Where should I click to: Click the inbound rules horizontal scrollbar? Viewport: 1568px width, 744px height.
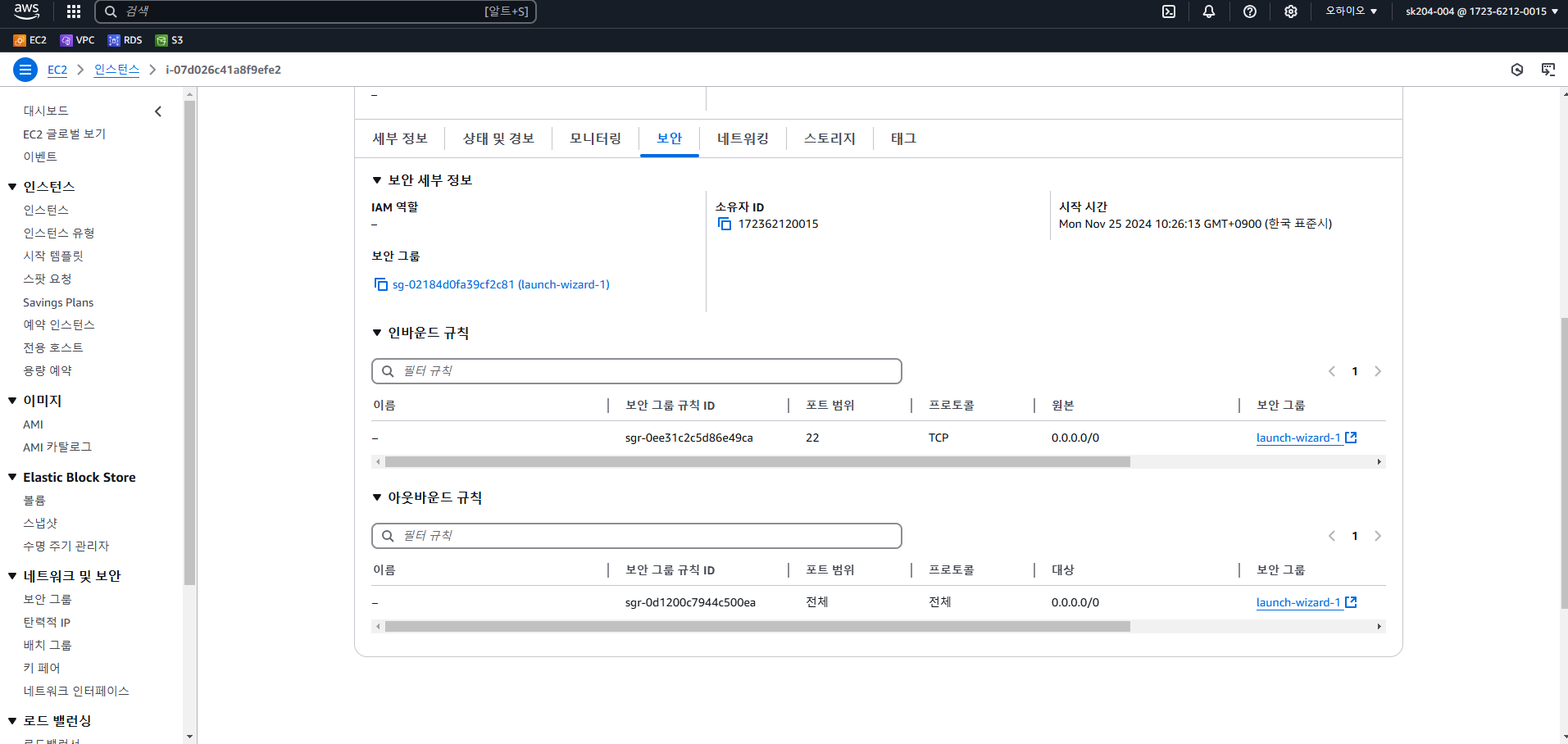click(x=757, y=462)
